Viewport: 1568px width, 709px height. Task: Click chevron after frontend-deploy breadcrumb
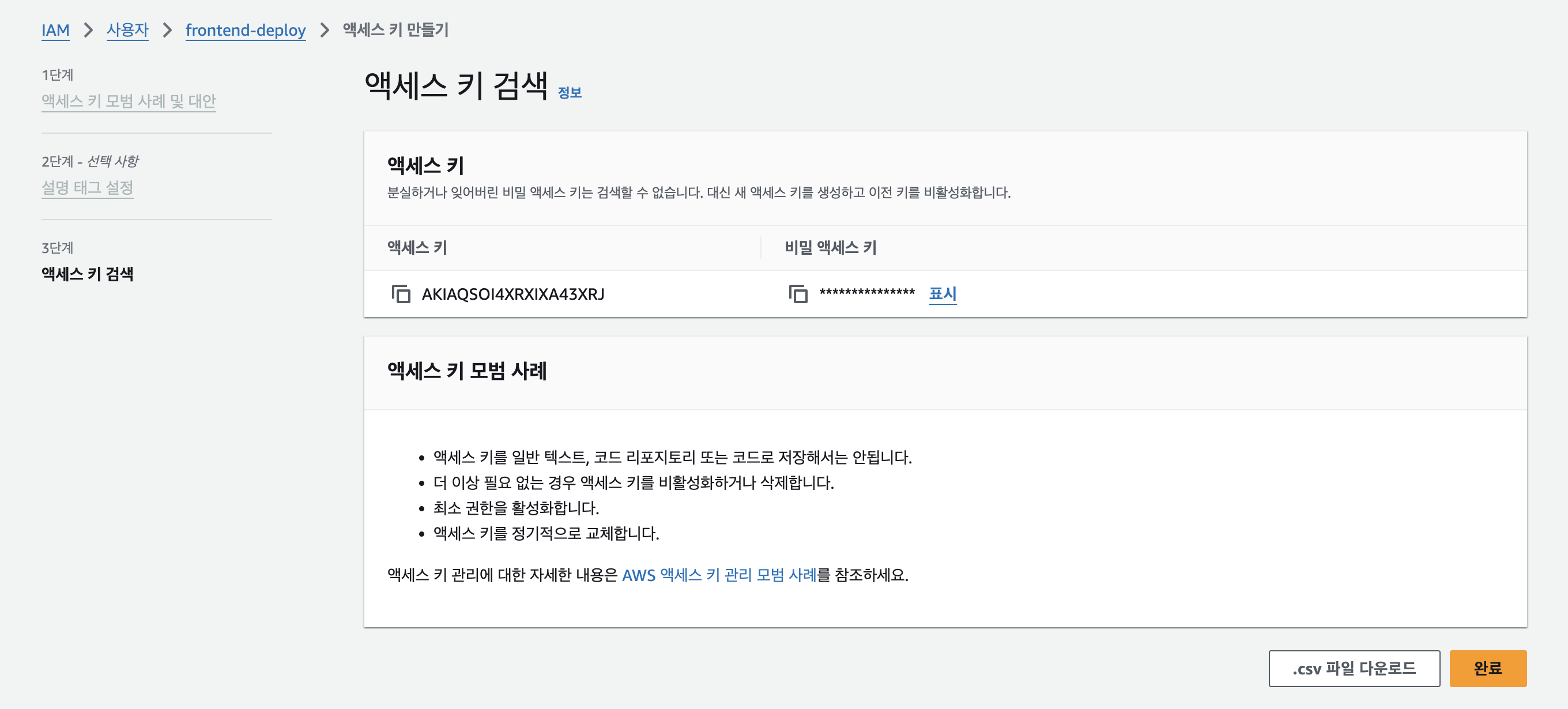pos(325,30)
